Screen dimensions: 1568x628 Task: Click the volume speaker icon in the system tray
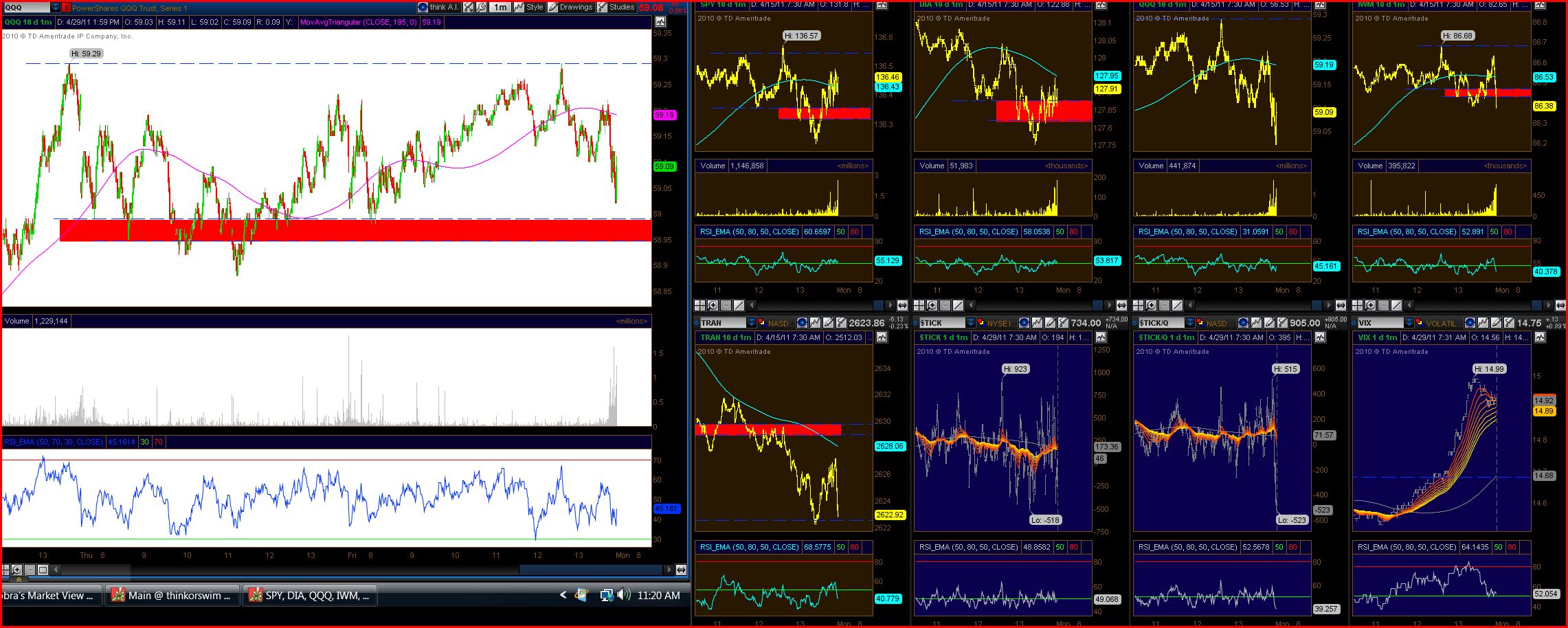pos(625,595)
